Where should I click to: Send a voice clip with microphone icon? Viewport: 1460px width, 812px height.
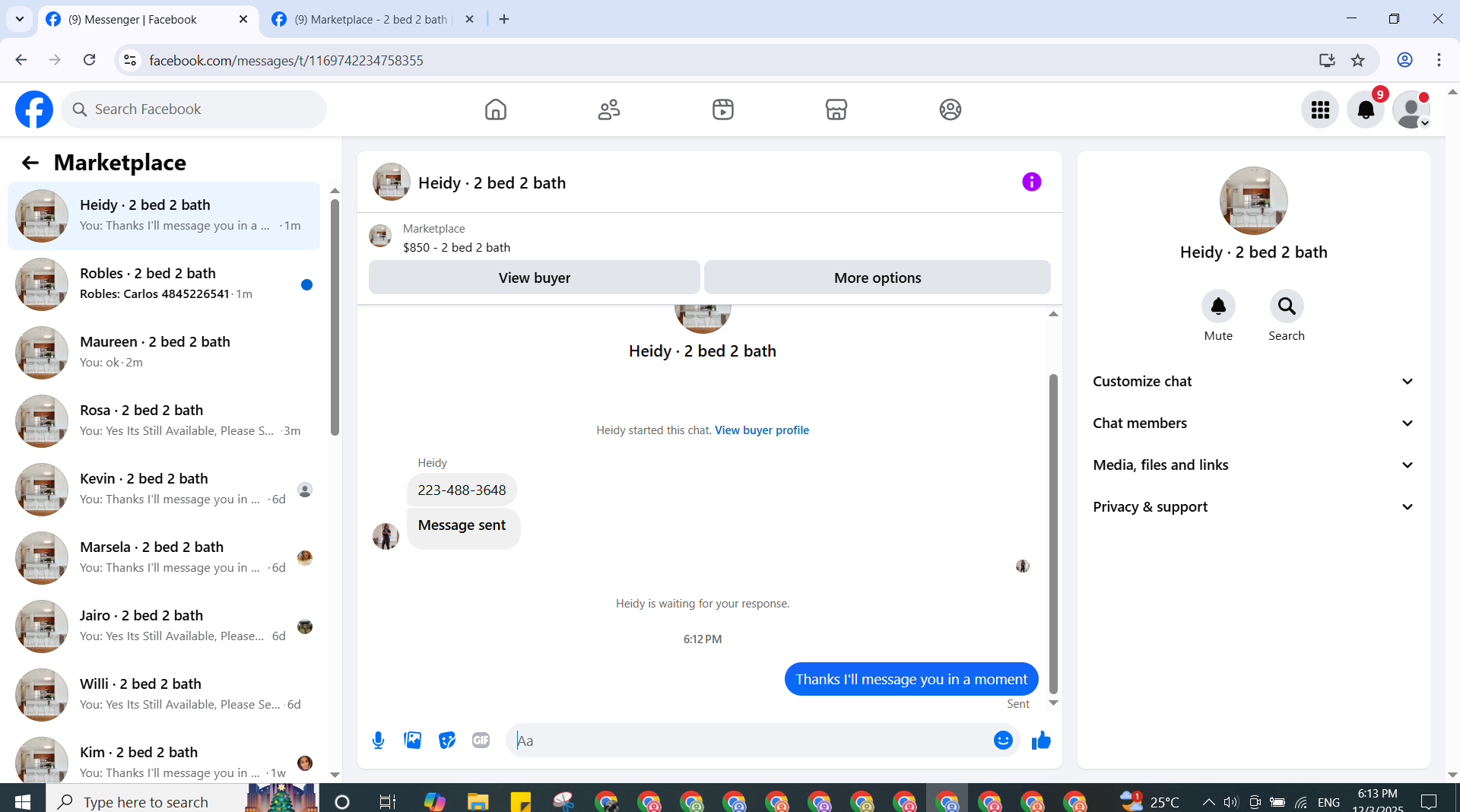tap(378, 740)
